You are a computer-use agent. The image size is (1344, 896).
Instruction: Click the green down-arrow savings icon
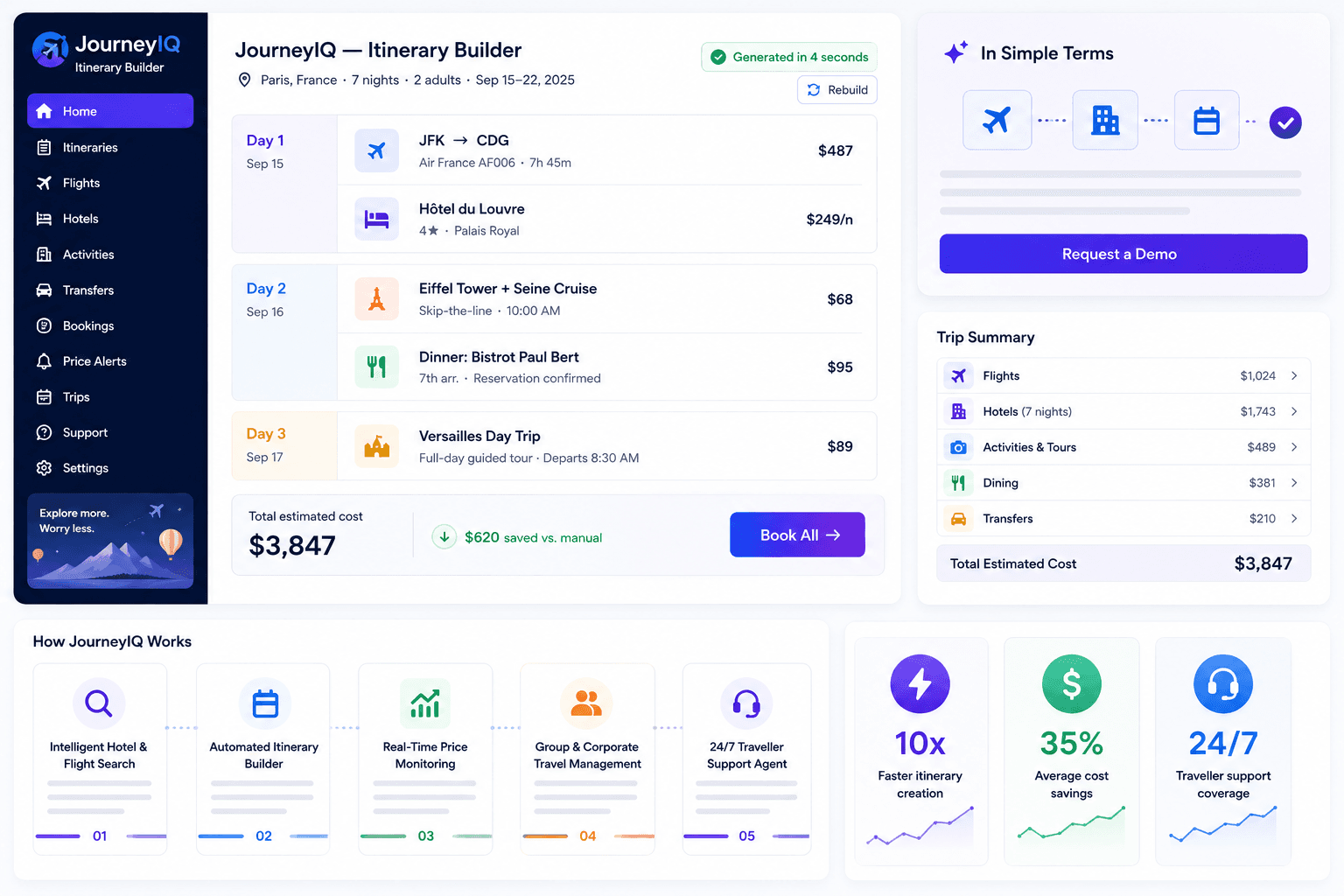tap(444, 536)
